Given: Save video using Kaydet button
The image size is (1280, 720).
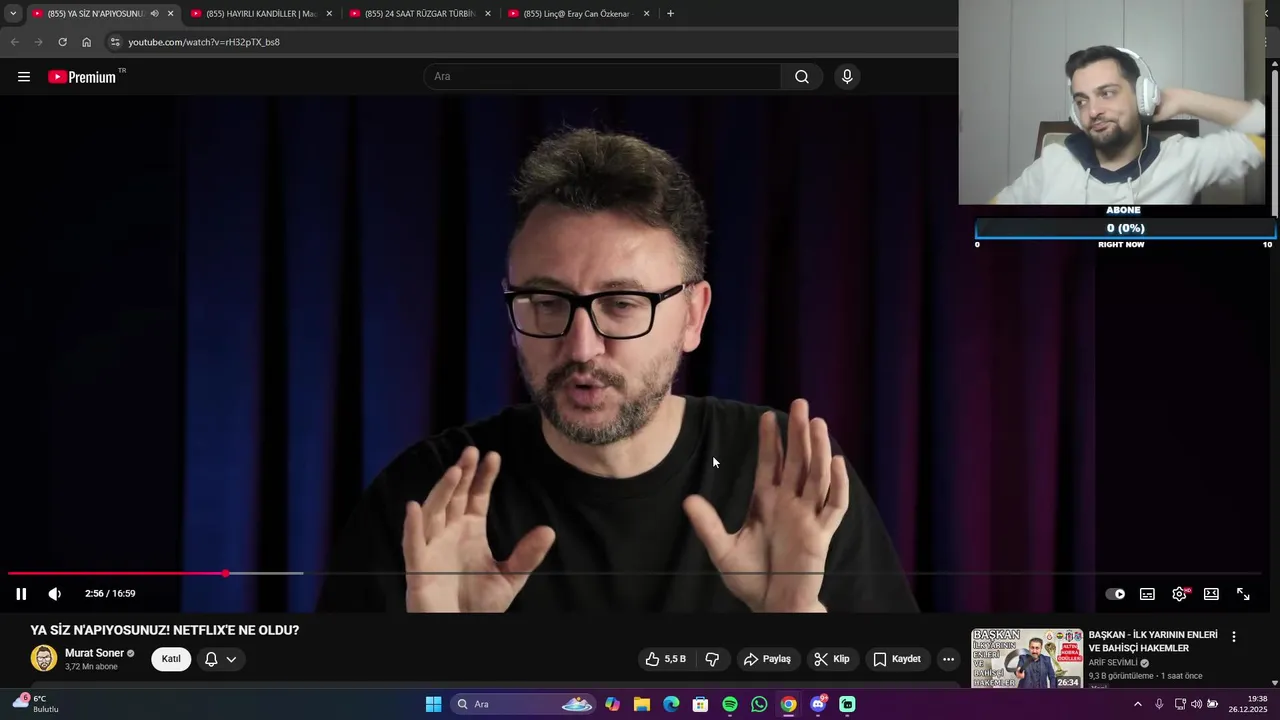Looking at the screenshot, I should [897, 659].
